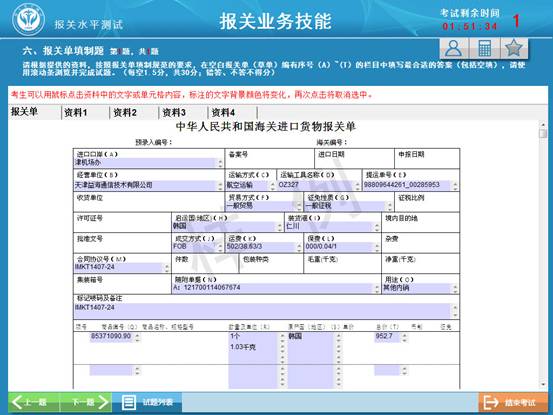Click the 杂费 cell
This screenshot has width=553, height=415.
tap(420, 243)
